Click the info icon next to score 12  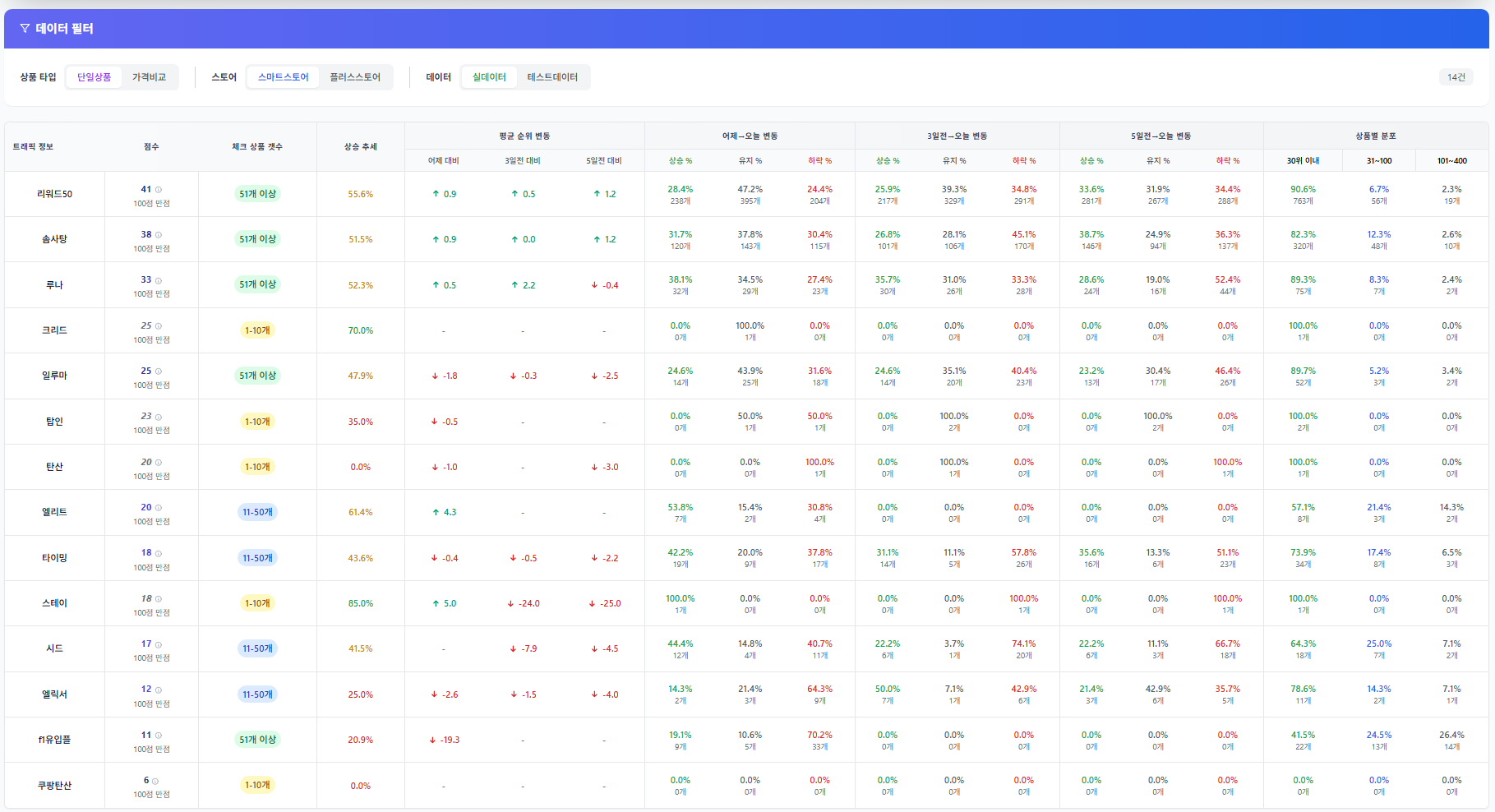pos(159,690)
